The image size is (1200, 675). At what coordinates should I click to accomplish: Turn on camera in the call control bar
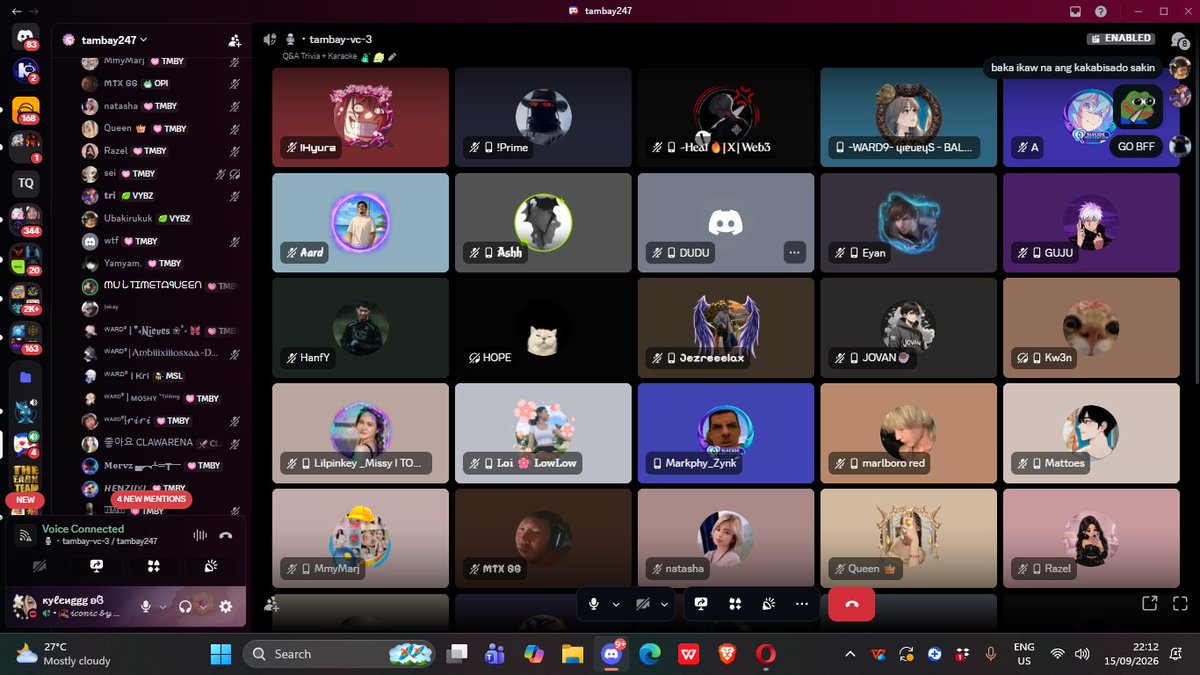pyautogui.click(x=643, y=604)
